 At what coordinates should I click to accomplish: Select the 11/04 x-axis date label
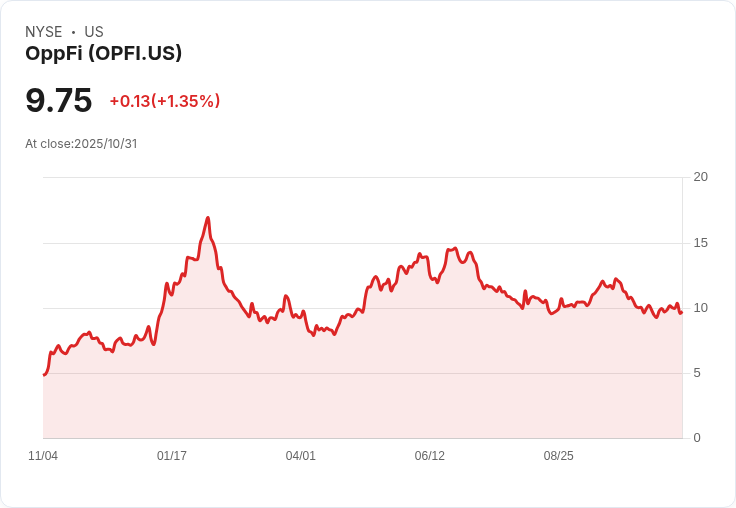(43, 455)
